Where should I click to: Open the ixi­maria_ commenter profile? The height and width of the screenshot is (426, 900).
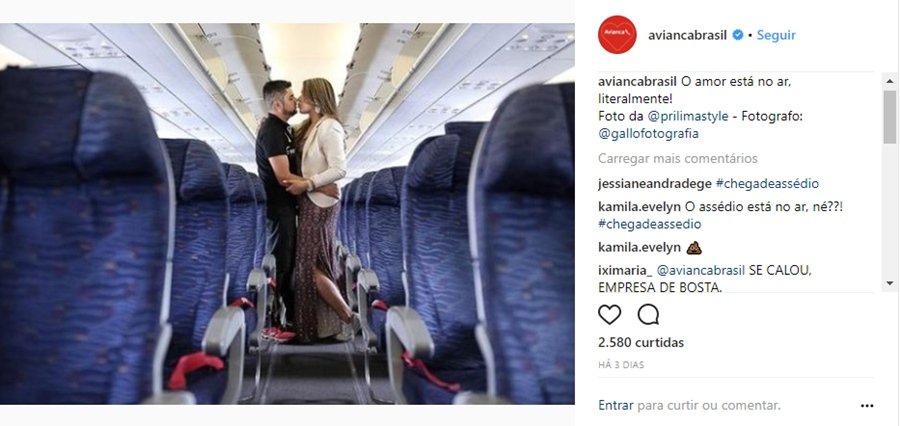(624, 270)
